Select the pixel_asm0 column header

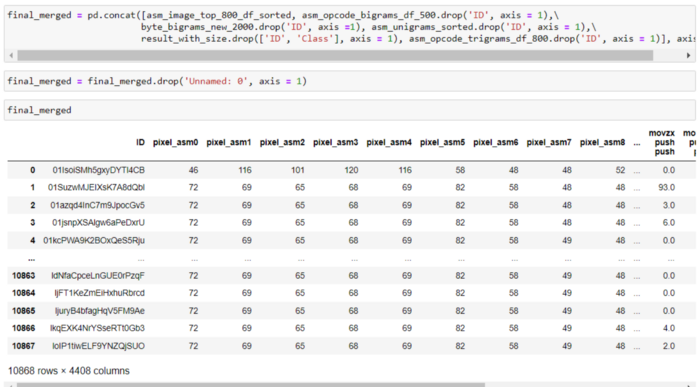pos(175,142)
